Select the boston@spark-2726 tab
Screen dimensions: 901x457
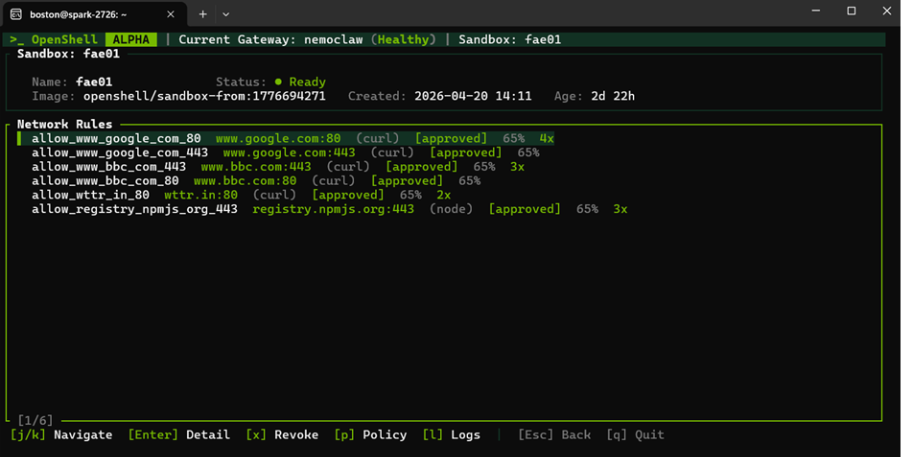[x=95, y=14]
